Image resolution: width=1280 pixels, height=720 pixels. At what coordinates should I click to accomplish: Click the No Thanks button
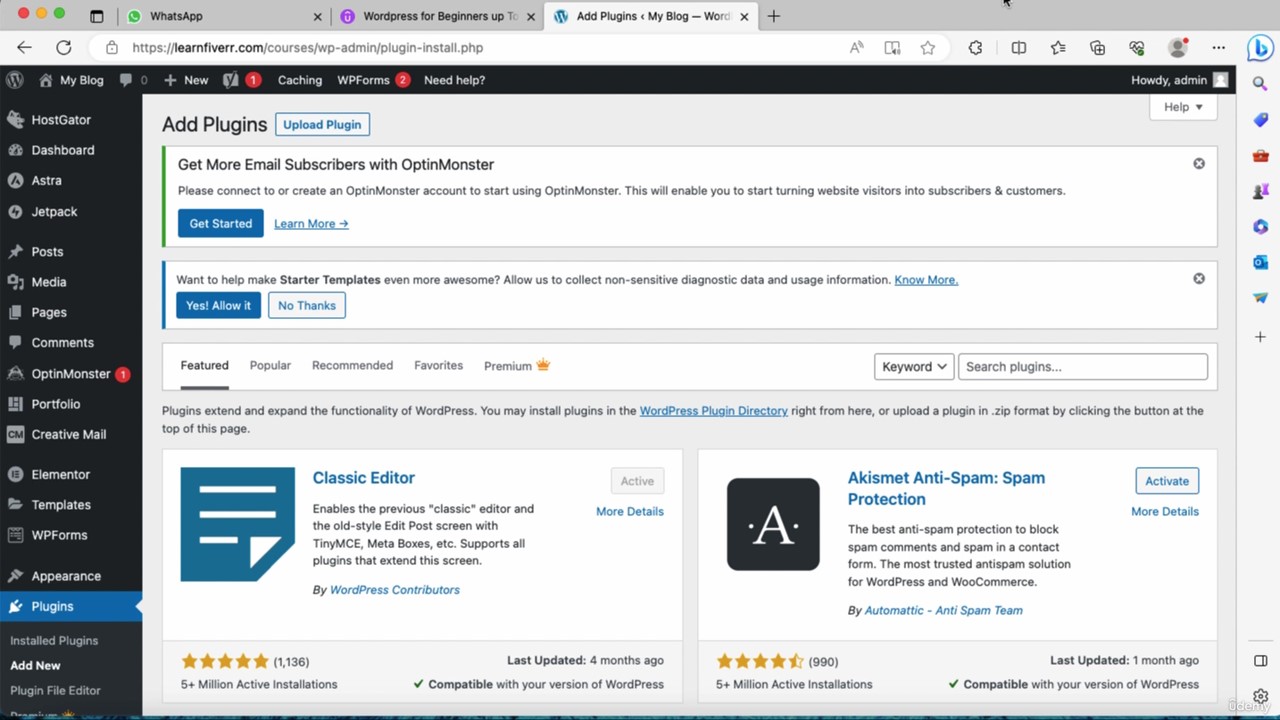tap(307, 306)
